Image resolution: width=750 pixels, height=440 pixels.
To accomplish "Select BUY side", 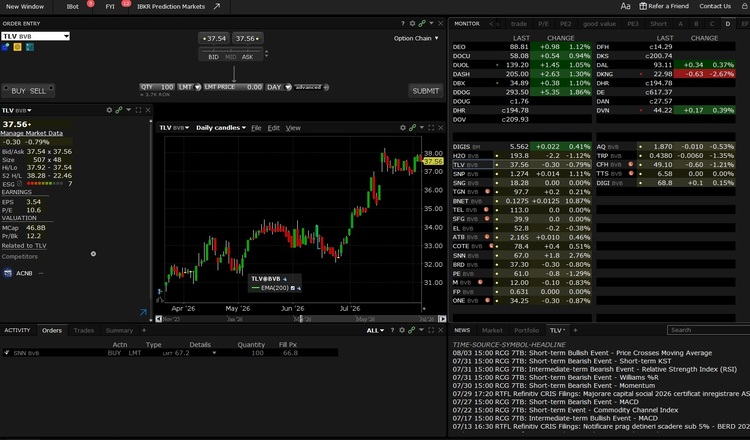I will (19, 91).
